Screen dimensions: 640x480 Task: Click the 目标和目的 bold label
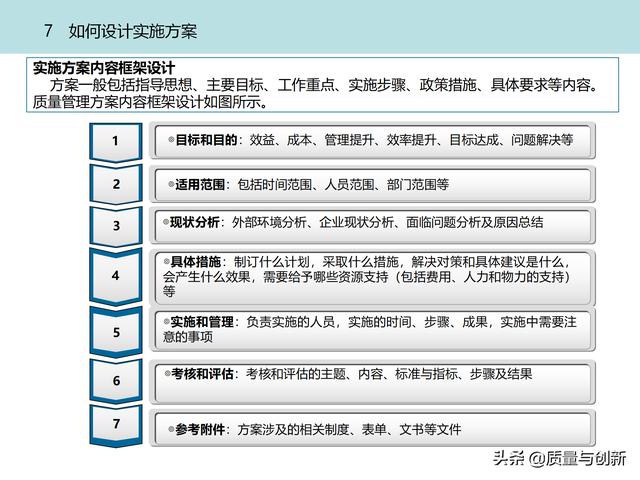206,140
